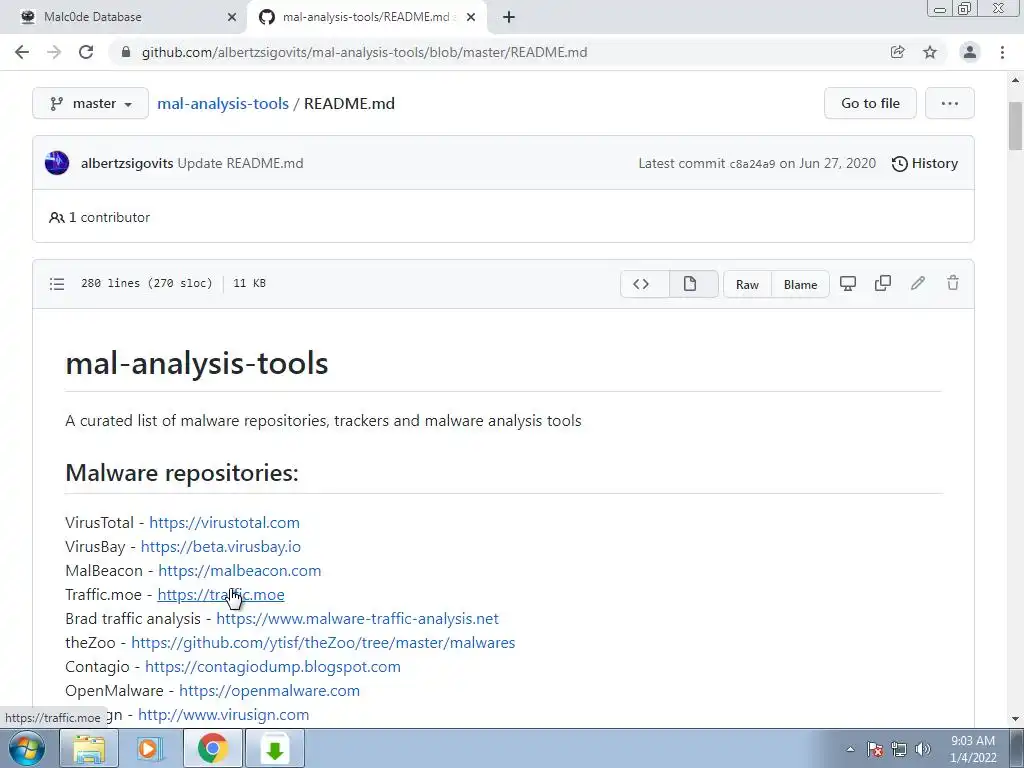
Task: Share this page from the address bar
Action: 897,52
